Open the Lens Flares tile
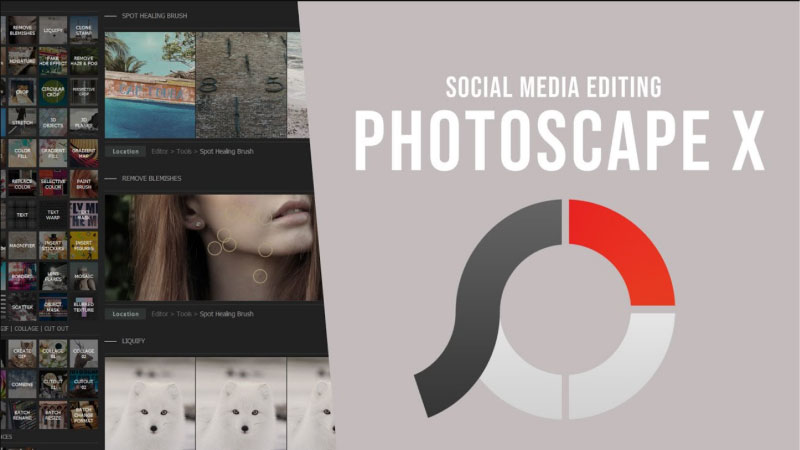 coord(53,276)
